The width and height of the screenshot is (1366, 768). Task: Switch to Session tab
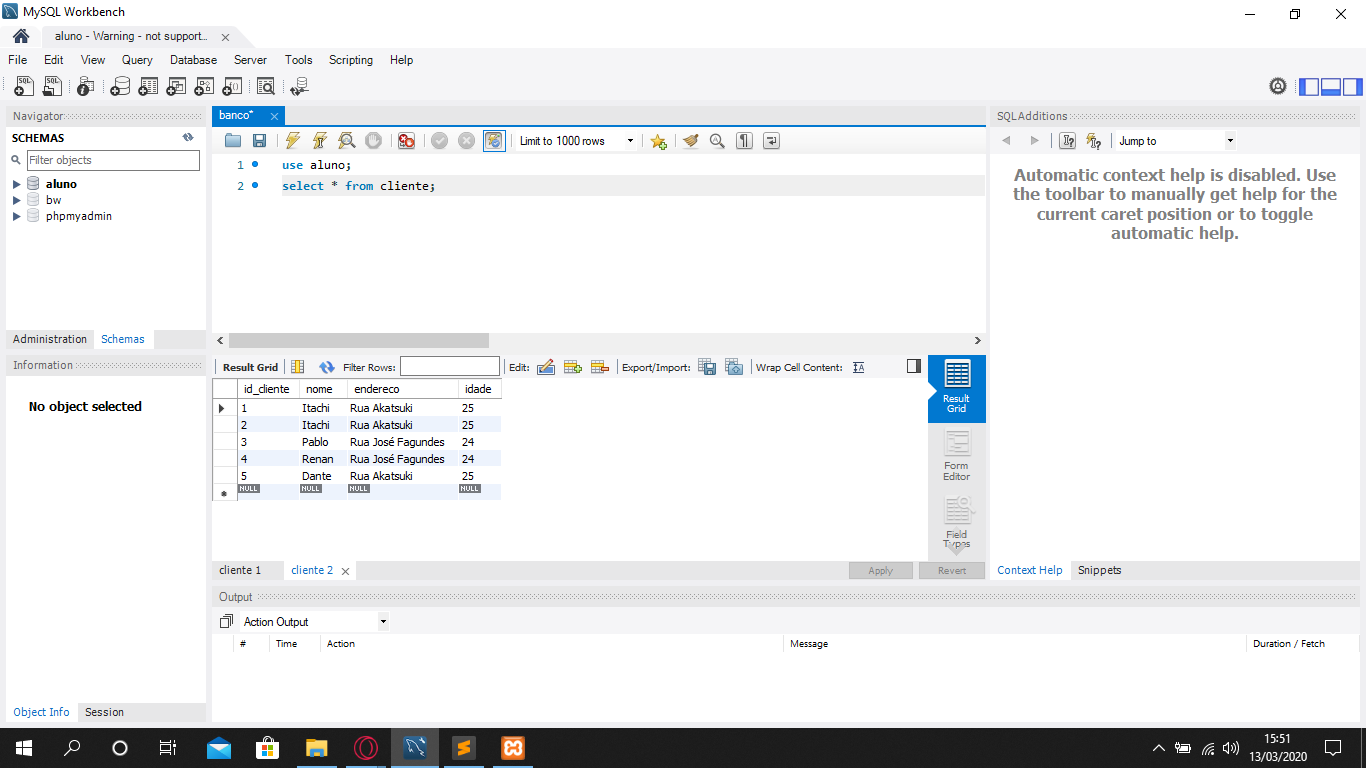104,712
